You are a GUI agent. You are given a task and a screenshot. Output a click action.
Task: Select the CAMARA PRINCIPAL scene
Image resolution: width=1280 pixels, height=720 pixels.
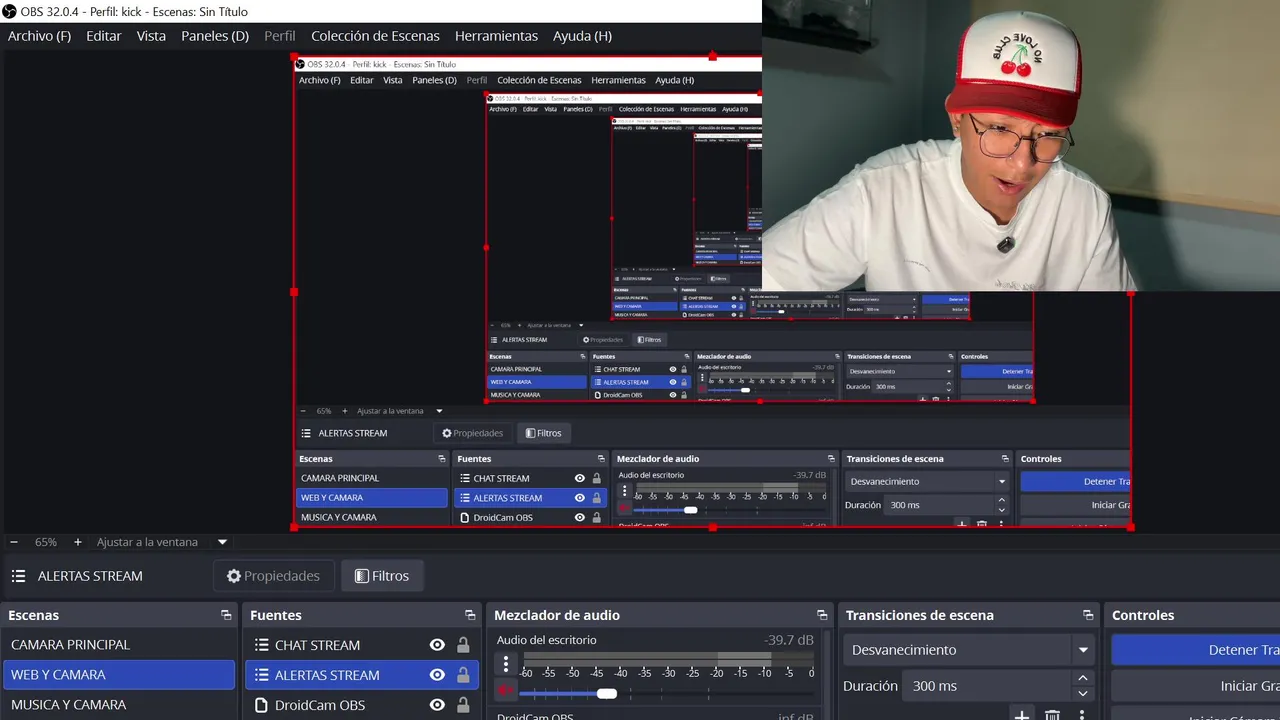[118, 645]
